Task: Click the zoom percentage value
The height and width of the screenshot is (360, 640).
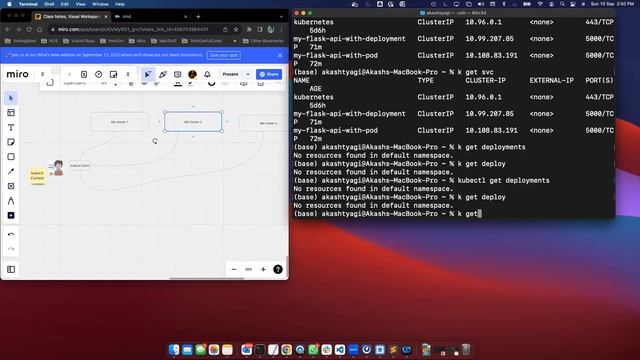Action: pyautogui.click(x=248, y=269)
